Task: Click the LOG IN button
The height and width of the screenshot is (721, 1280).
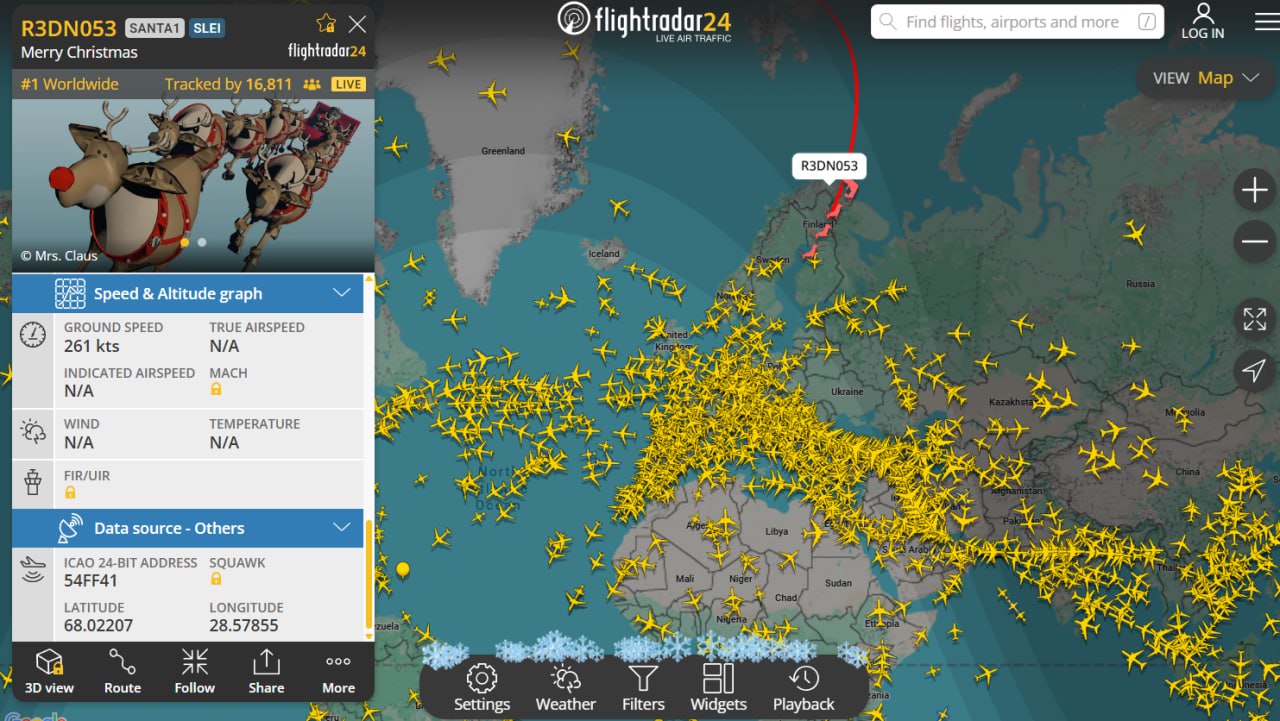Action: tap(1203, 22)
